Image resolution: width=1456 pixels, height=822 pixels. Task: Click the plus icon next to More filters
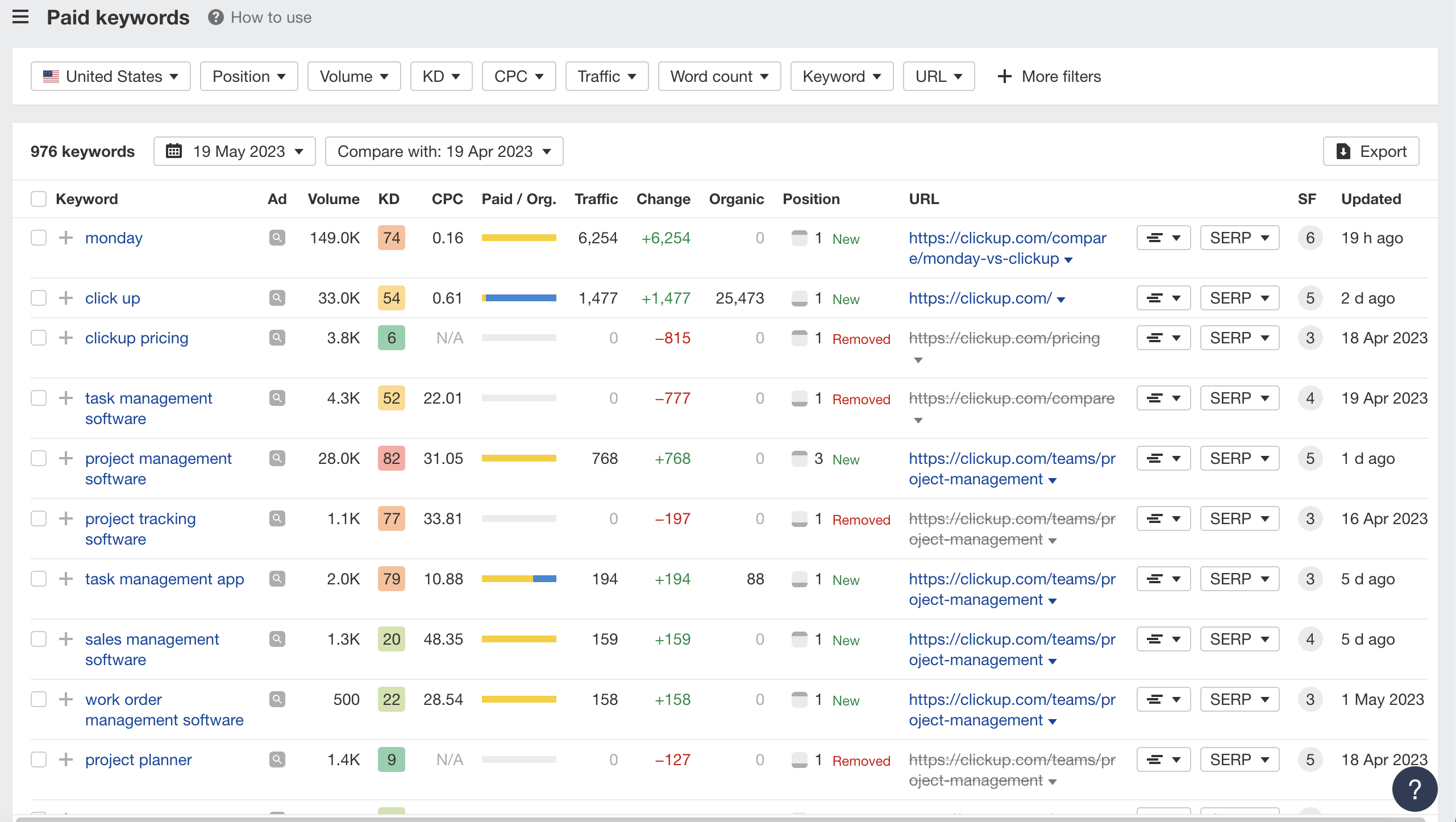pyautogui.click(x=1004, y=76)
